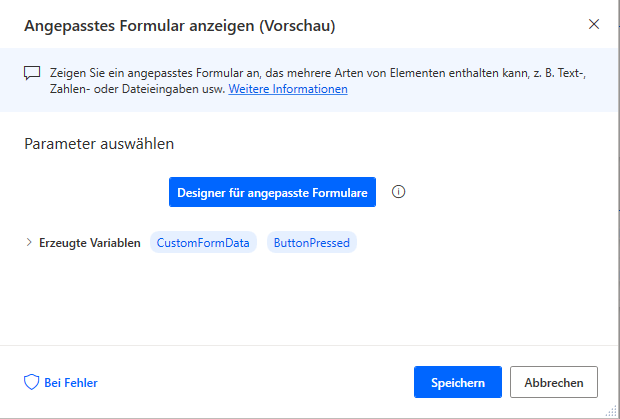Image resolution: width=620 pixels, height=419 pixels.
Task: Click the Parameter auswählen heading
Action: [99, 143]
